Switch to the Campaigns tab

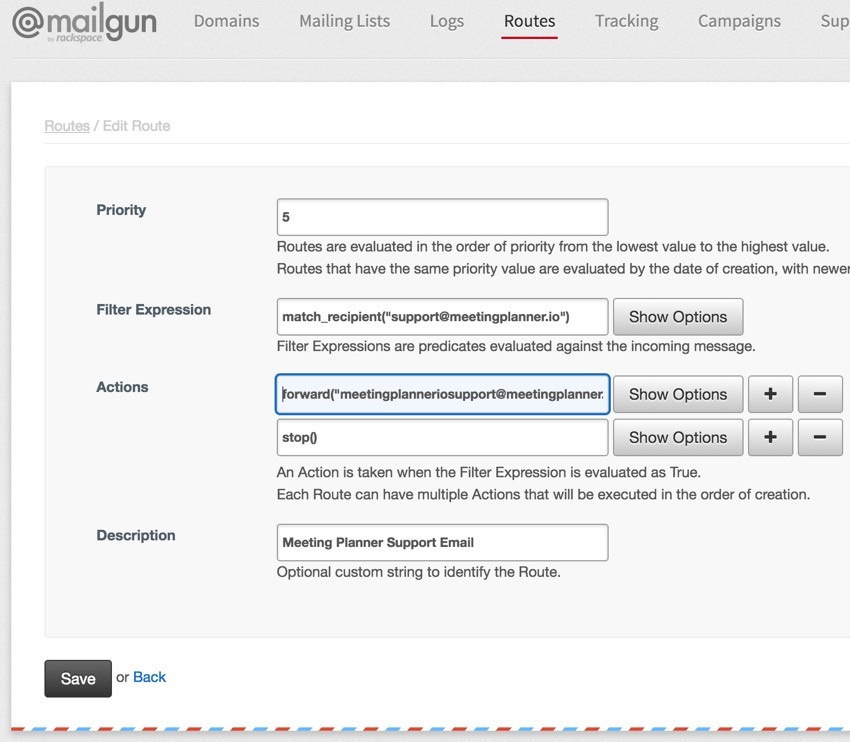point(739,21)
